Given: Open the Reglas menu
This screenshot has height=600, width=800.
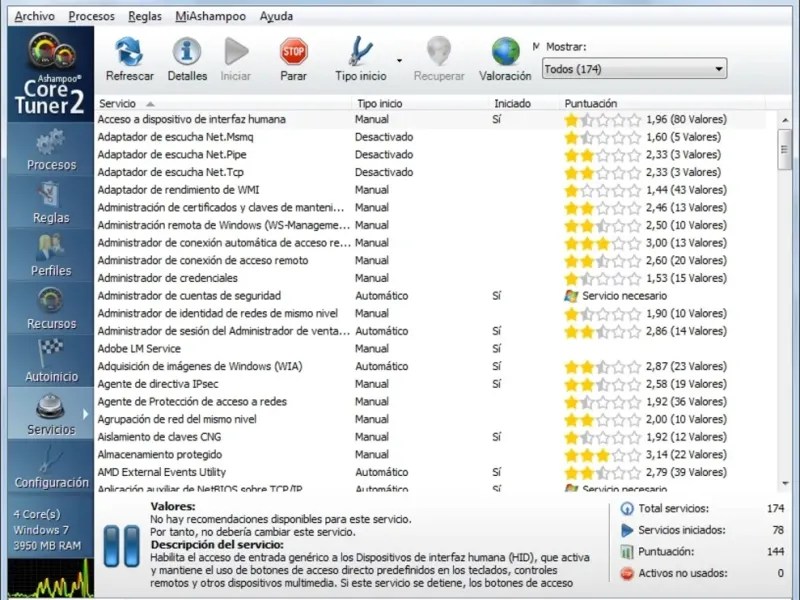Looking at the screenshot, I should click(145, 16).
